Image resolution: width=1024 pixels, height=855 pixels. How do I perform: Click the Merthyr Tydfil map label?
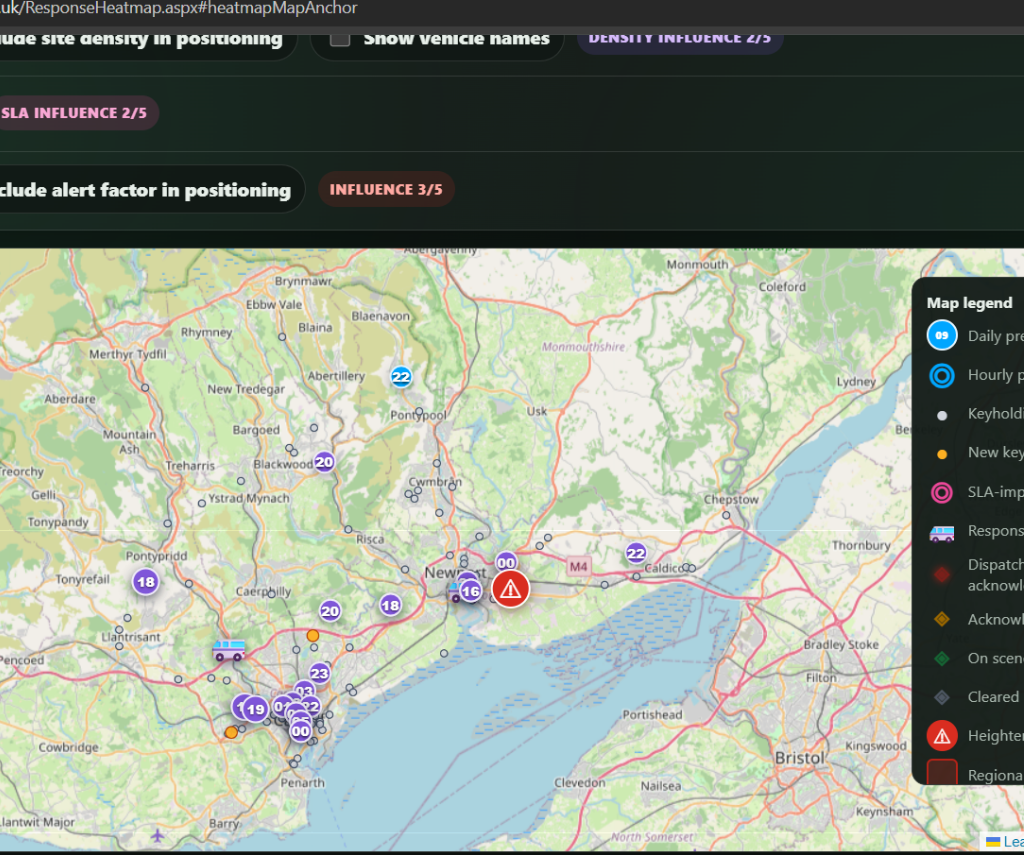click(x=128, y=354)
